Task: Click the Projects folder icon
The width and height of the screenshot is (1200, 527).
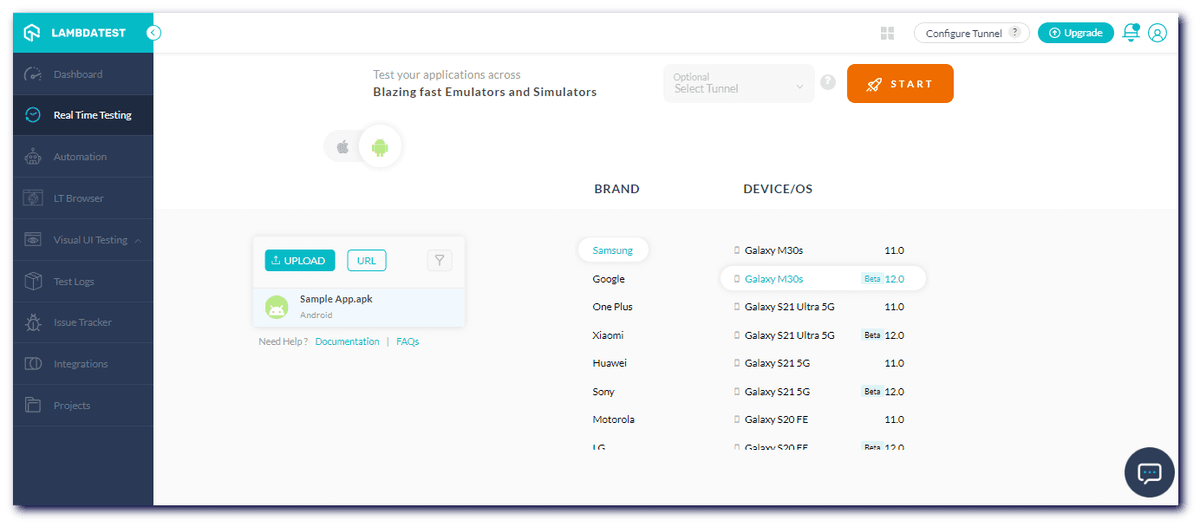Action: (x=33, y=406)
